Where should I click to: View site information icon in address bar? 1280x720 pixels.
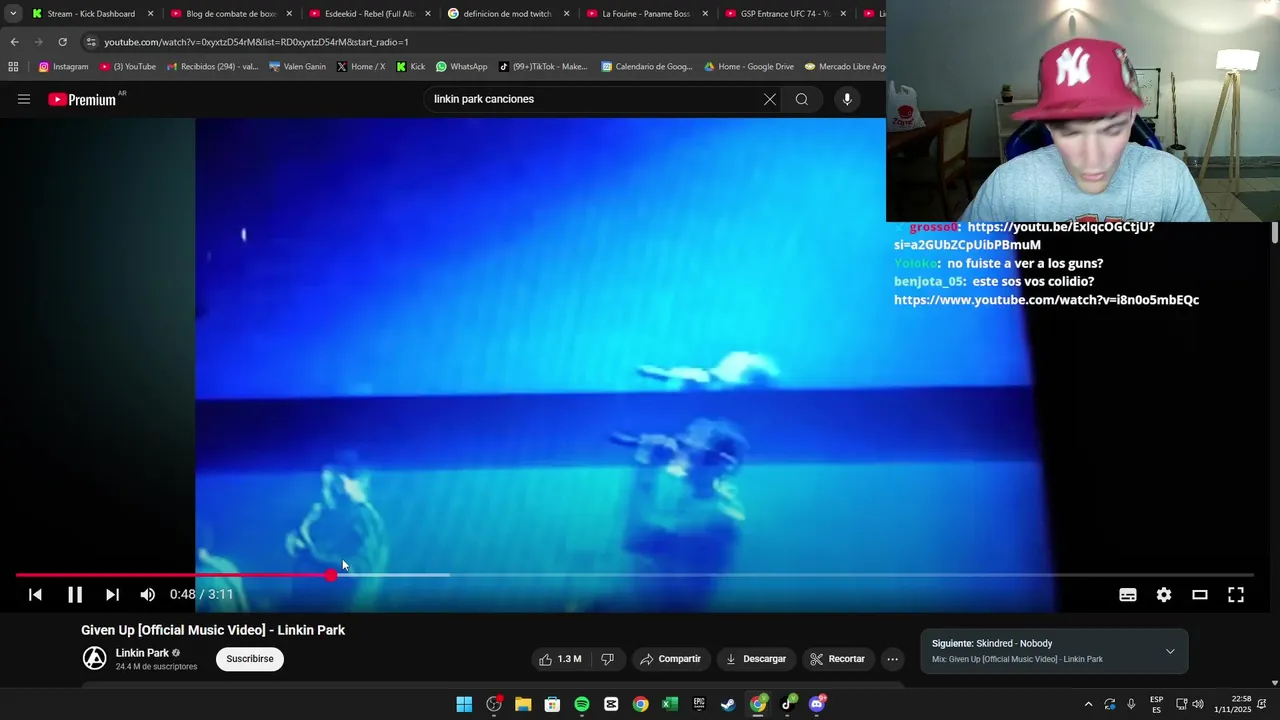[91, 42]
